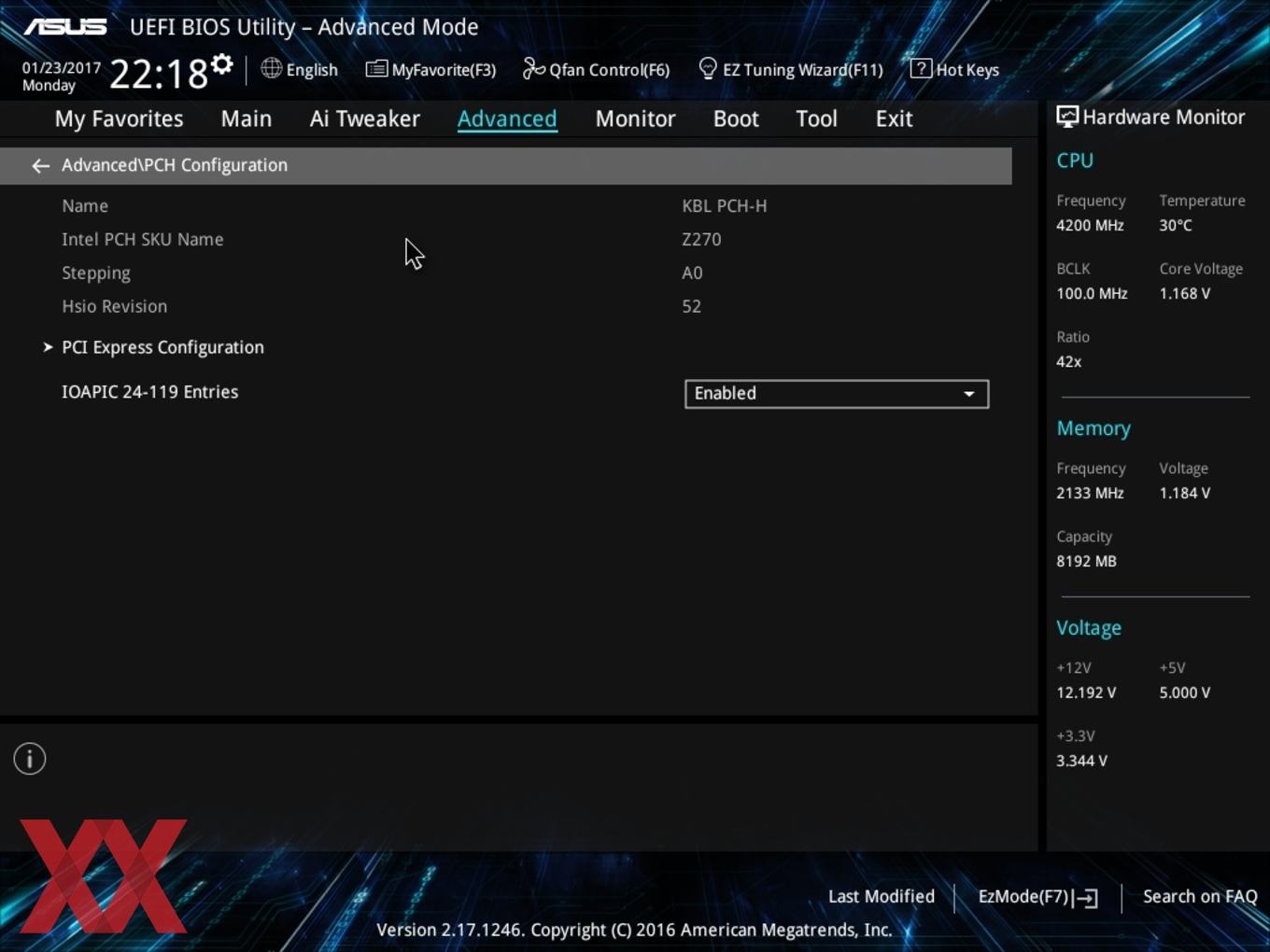The image size is (1270, 952).
Task: Click the Hsio Revision label
Action: click(x=115, y=306)
